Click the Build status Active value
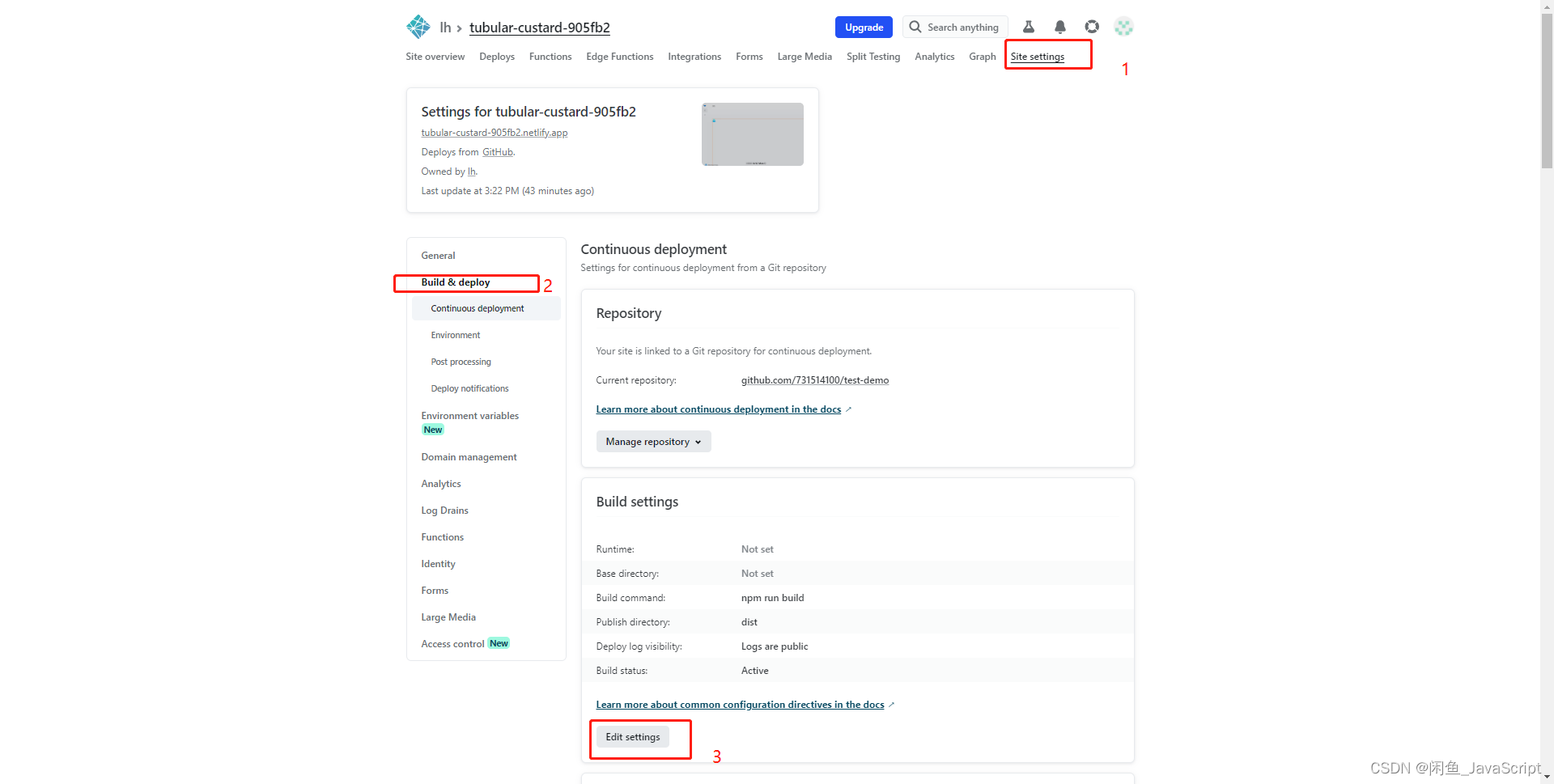The image size is (1554, 784). 755,671
